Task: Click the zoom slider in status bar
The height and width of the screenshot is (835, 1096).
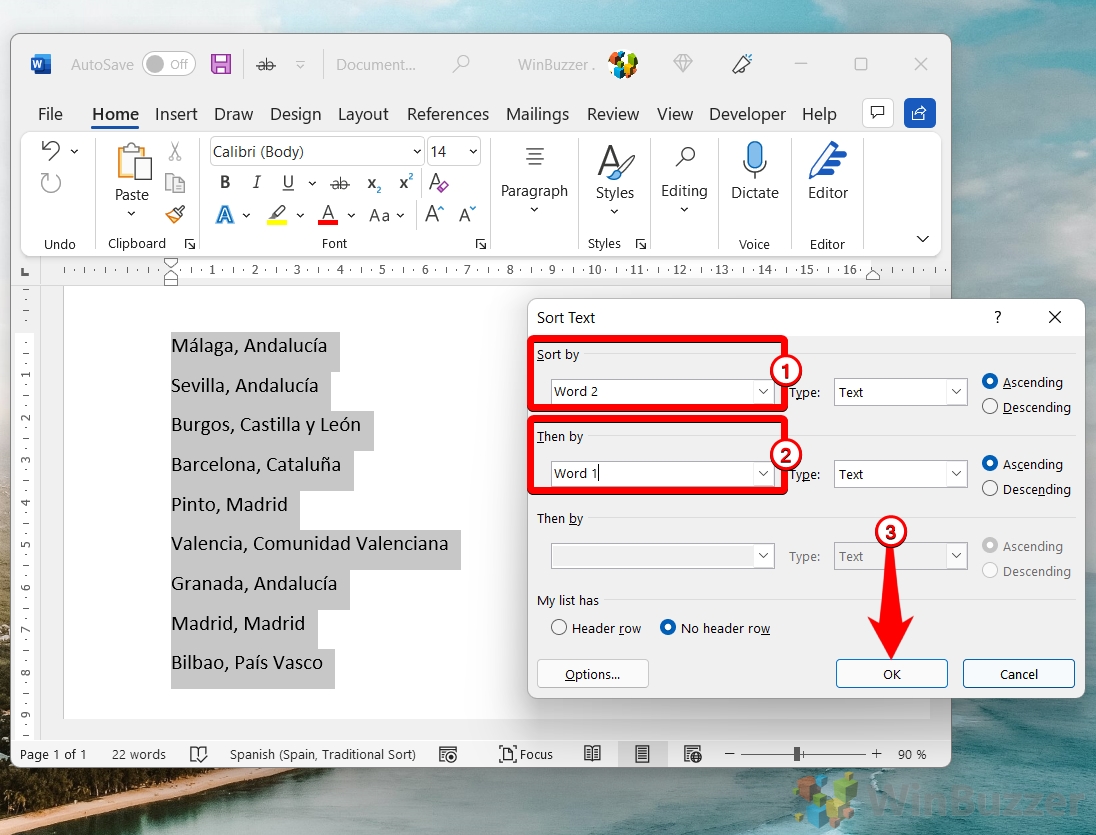Action: [x=797, y=754]
